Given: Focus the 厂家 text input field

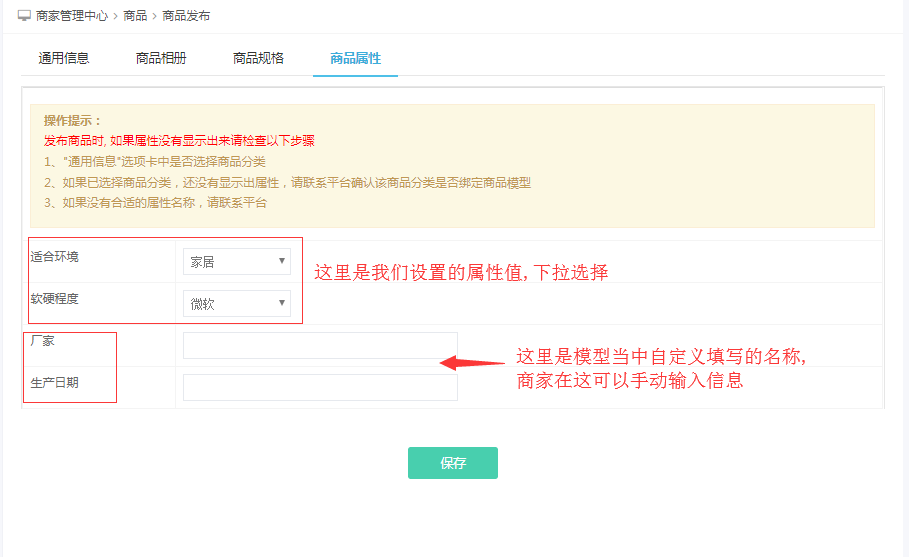Looking at the screenshot, I should 320,346.
